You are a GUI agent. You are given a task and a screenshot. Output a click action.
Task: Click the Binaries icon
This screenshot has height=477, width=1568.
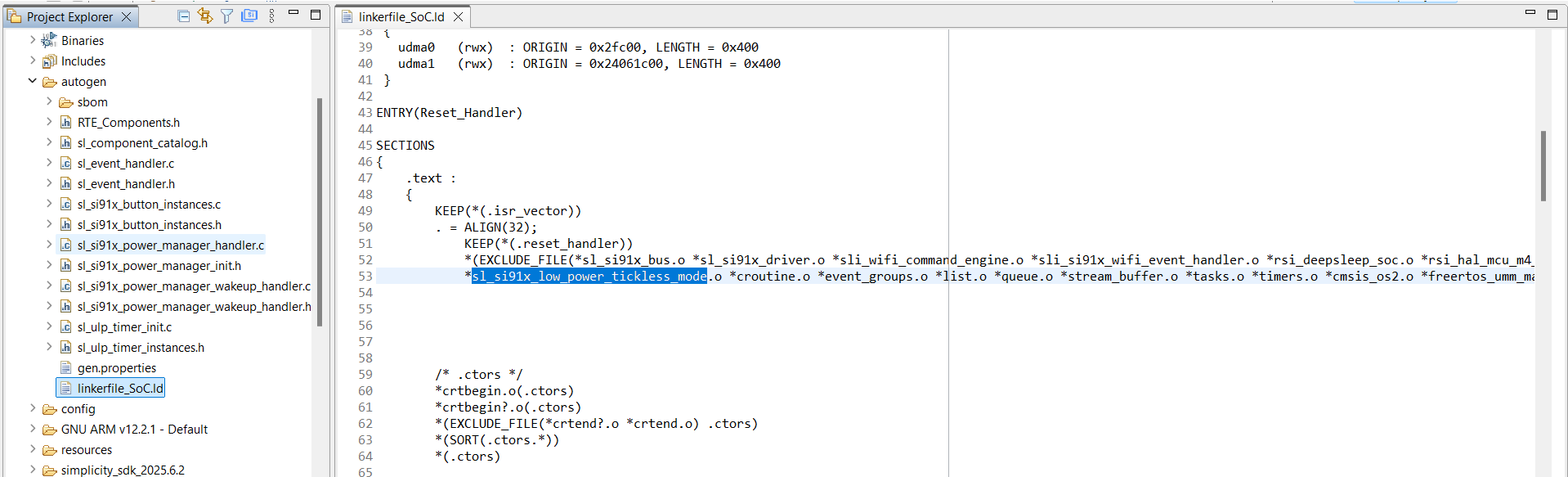point(49,40)
